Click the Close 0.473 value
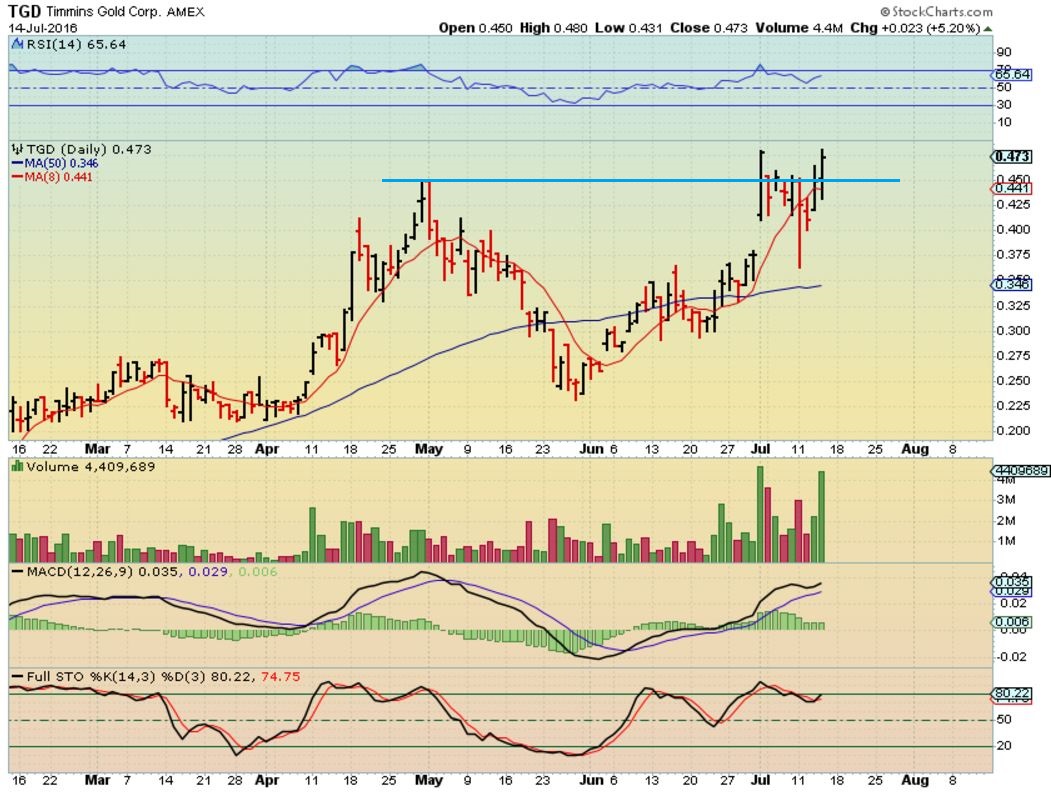1051x792 pixels. point(708,28)
